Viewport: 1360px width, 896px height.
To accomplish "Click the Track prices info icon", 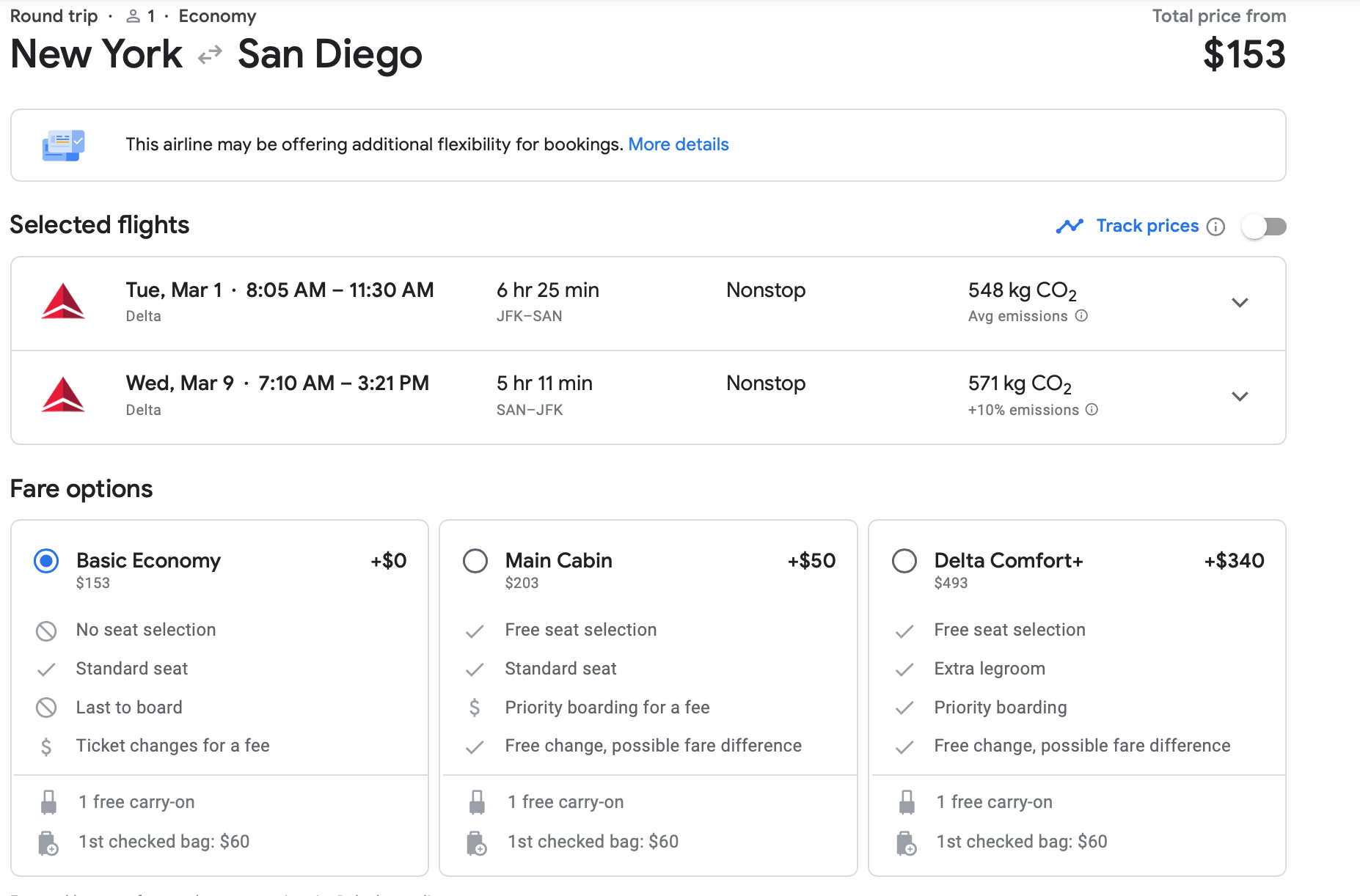I will click(1215, 227).
